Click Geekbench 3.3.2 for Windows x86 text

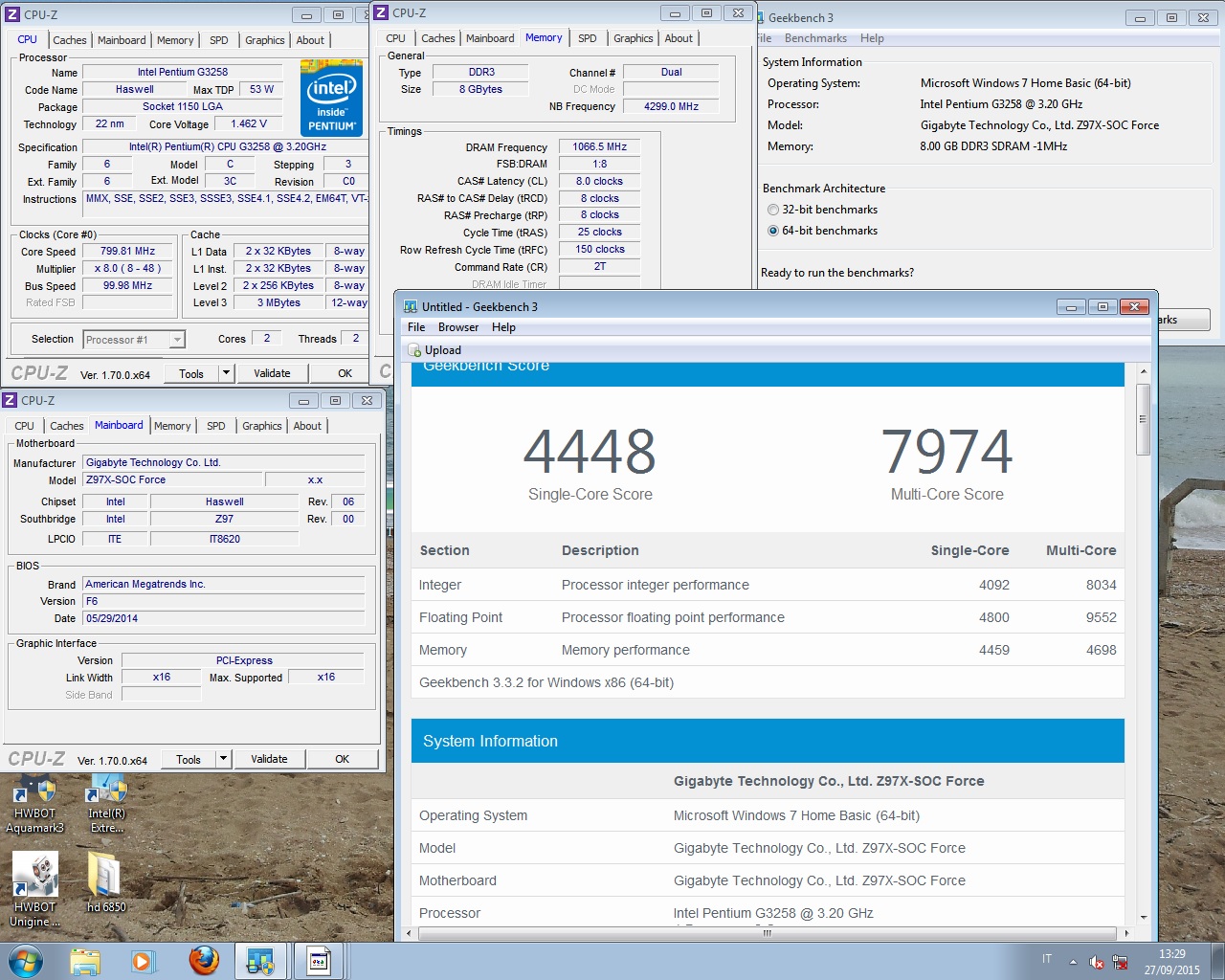pyautogui.click(x=546, y=682)
